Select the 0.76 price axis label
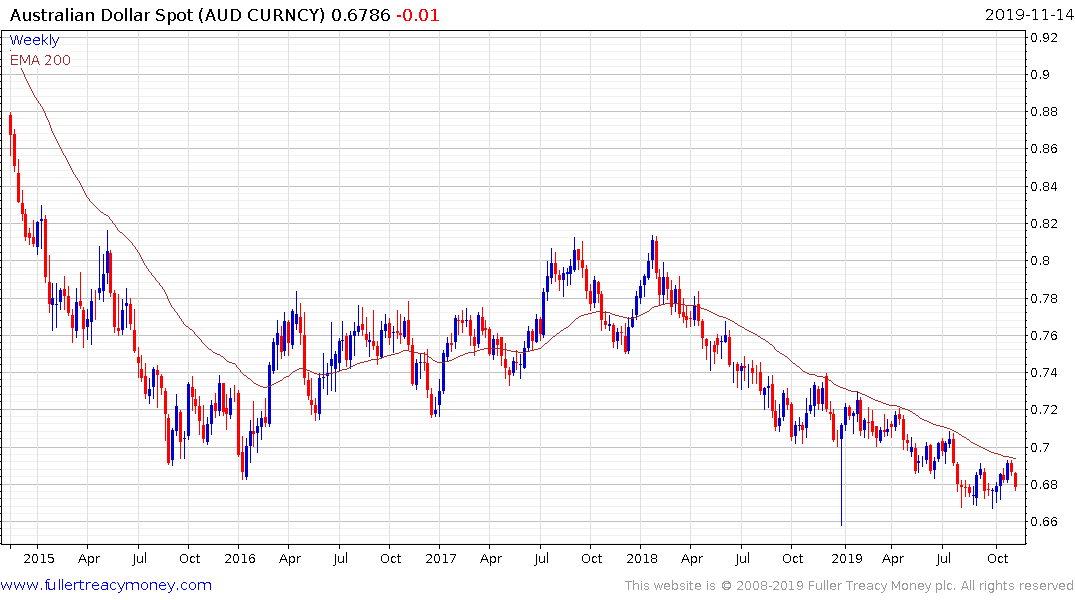 click(1044, 335)
